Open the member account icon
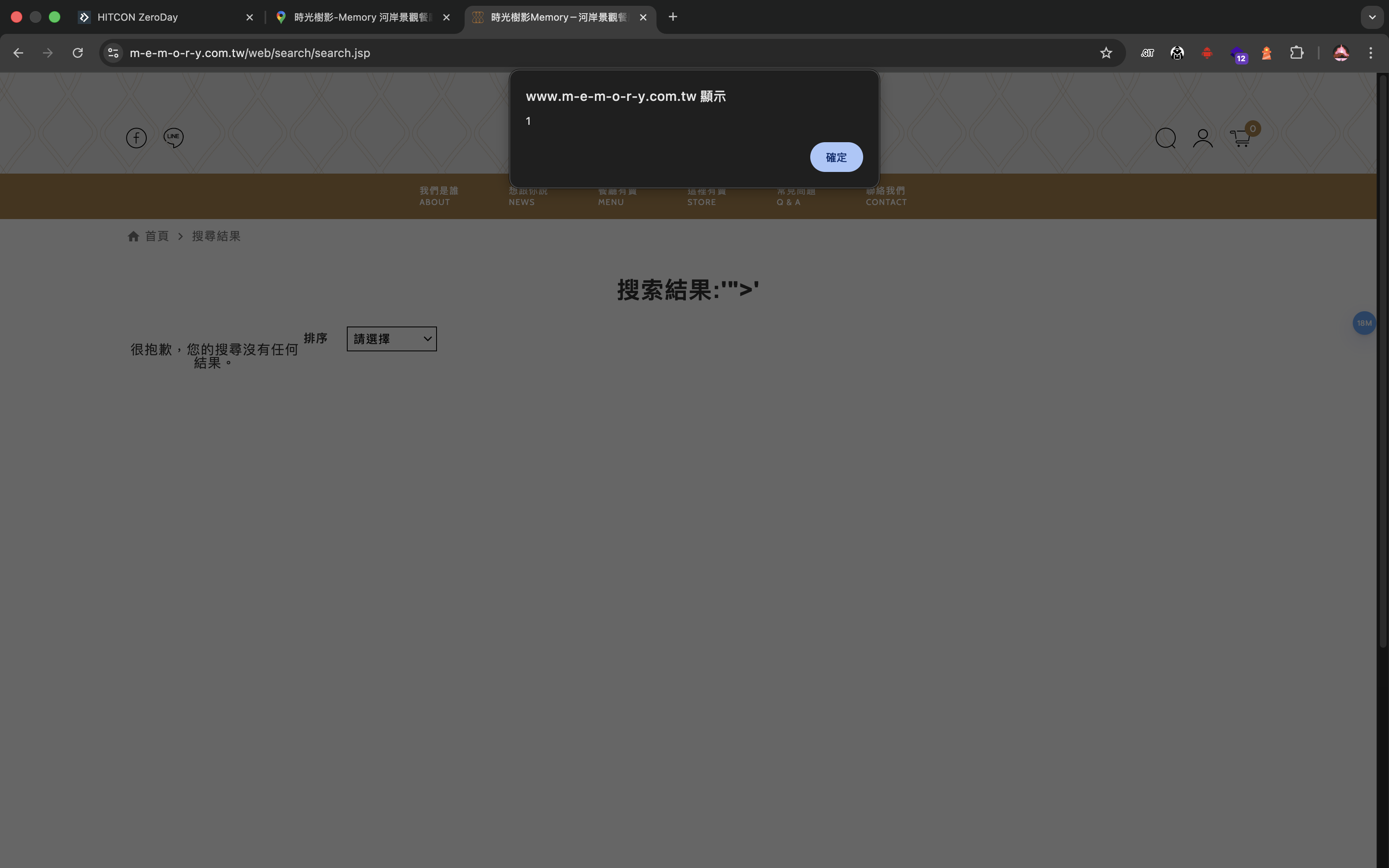Screen dimensions: 1389x868 1203,138
